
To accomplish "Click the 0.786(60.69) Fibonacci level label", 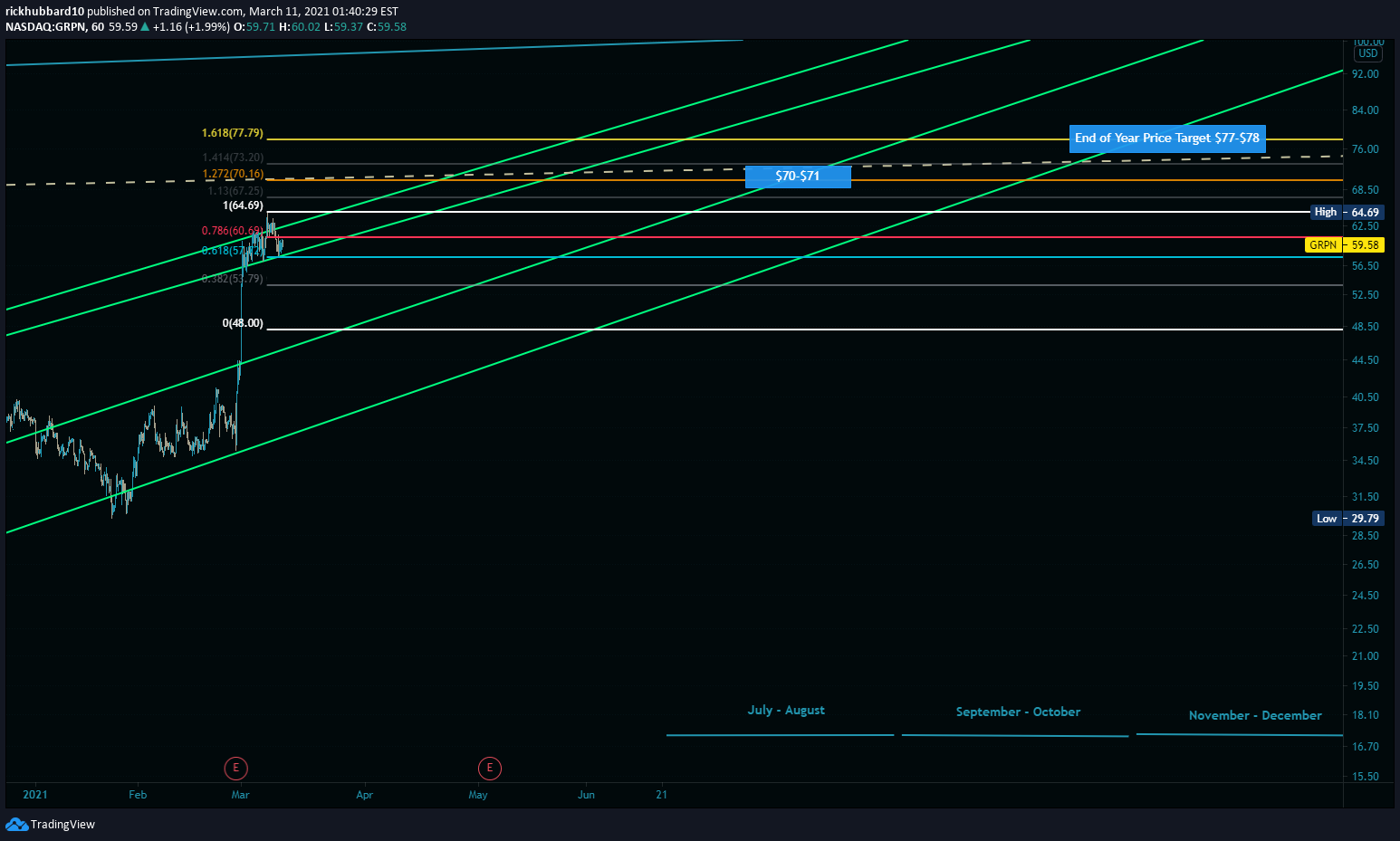I will point(233,231).
